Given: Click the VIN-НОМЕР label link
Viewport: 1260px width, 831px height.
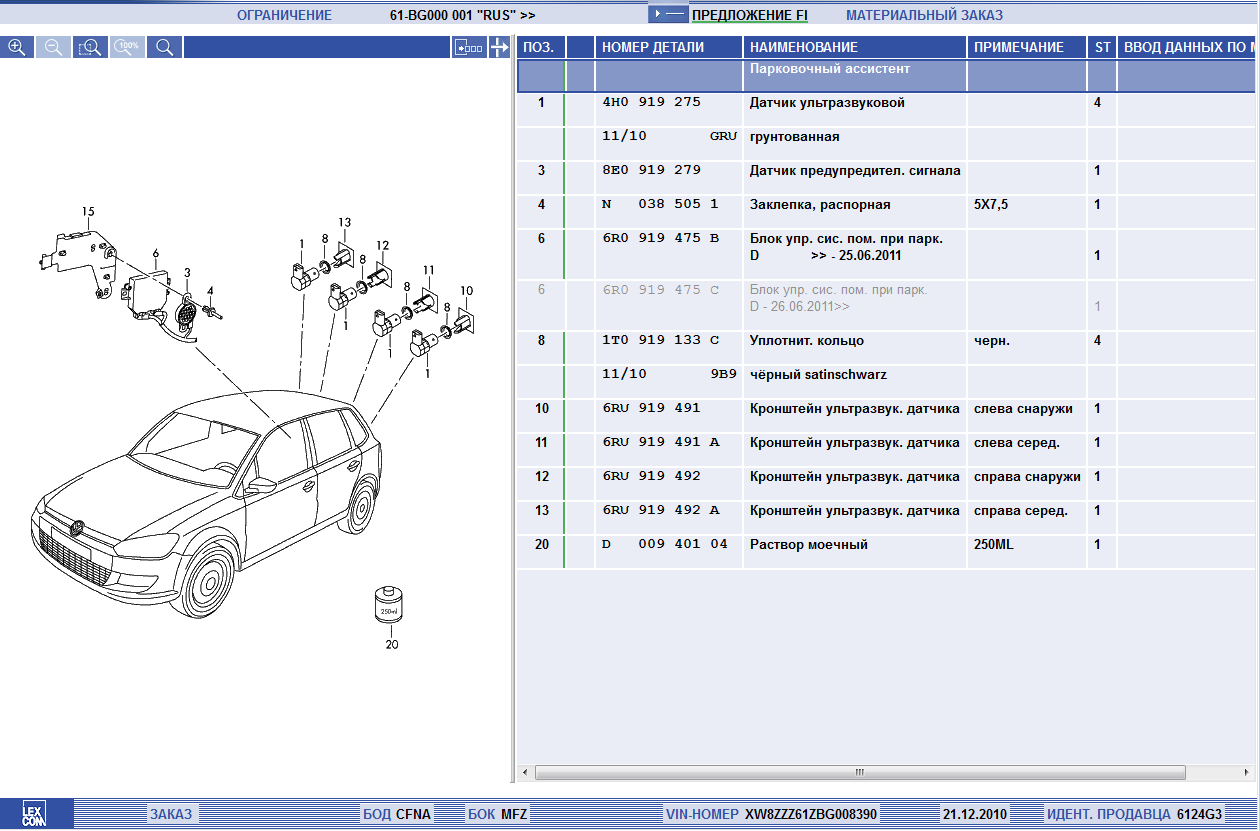Looking at the screenshot, I should point(702,814).
